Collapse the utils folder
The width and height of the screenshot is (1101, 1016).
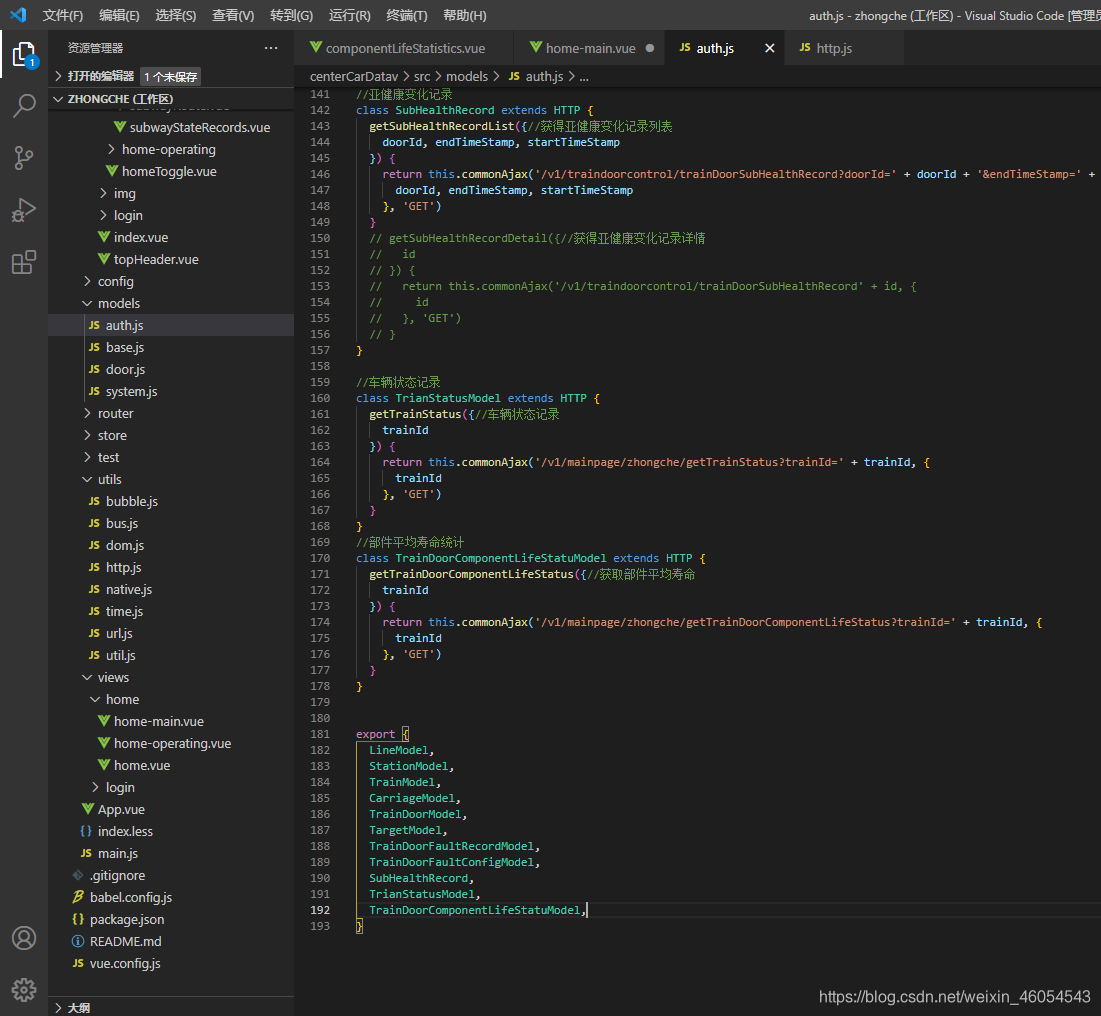click(110, 480)
